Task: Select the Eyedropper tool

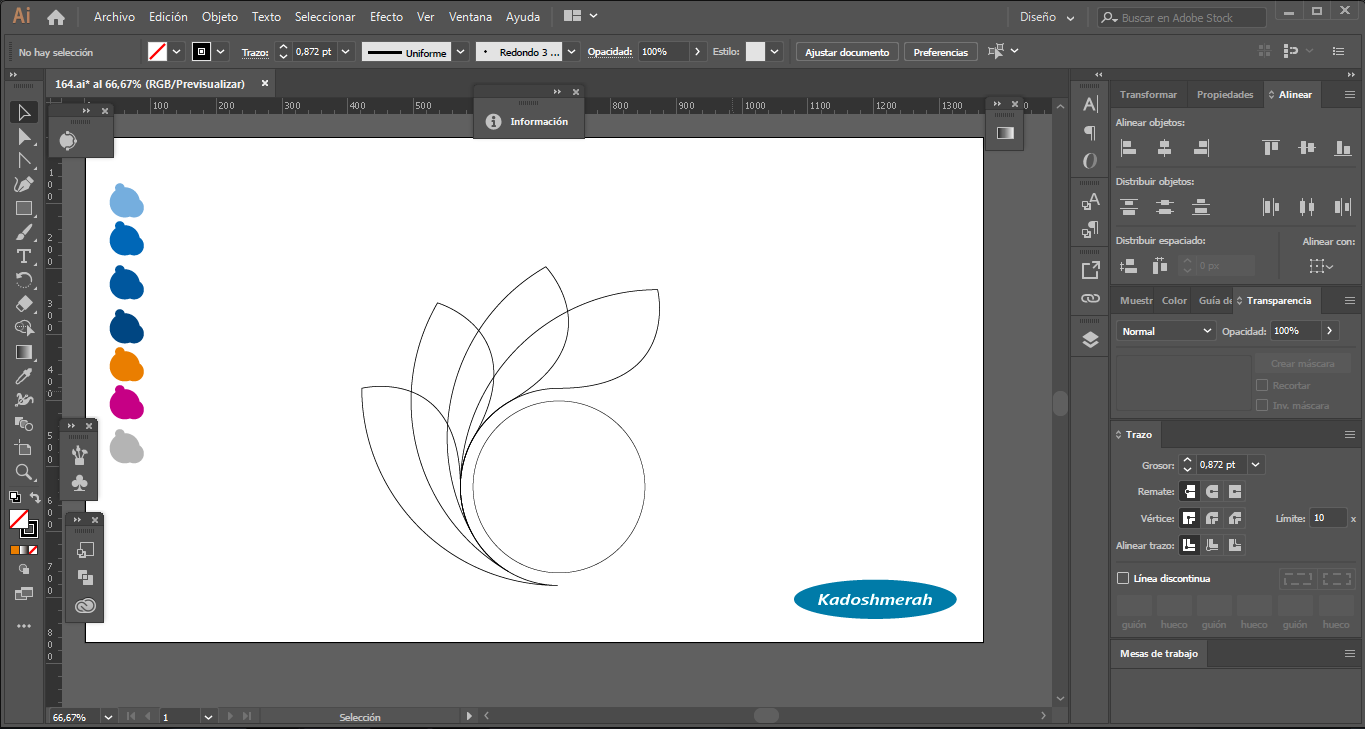Action: (x=25, y=376)
